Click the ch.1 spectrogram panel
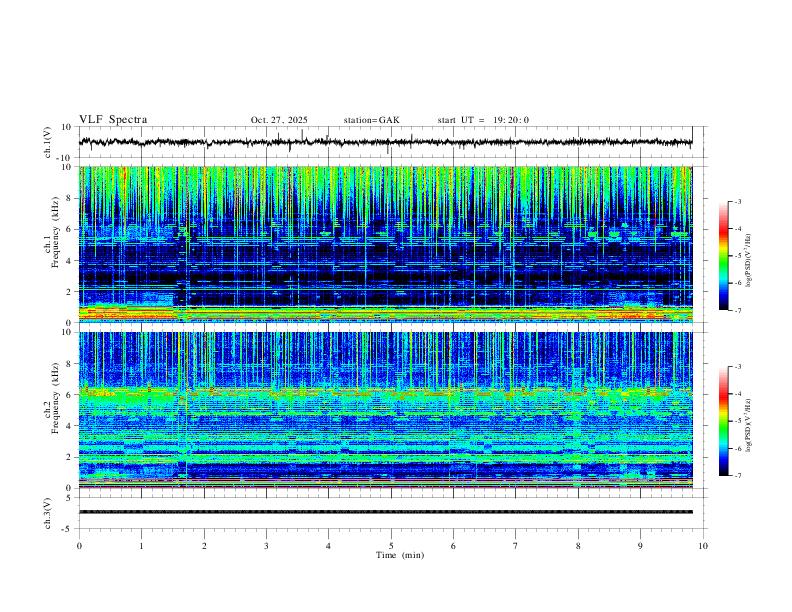This screenshot has height=612, width=792. coord(385,244)
